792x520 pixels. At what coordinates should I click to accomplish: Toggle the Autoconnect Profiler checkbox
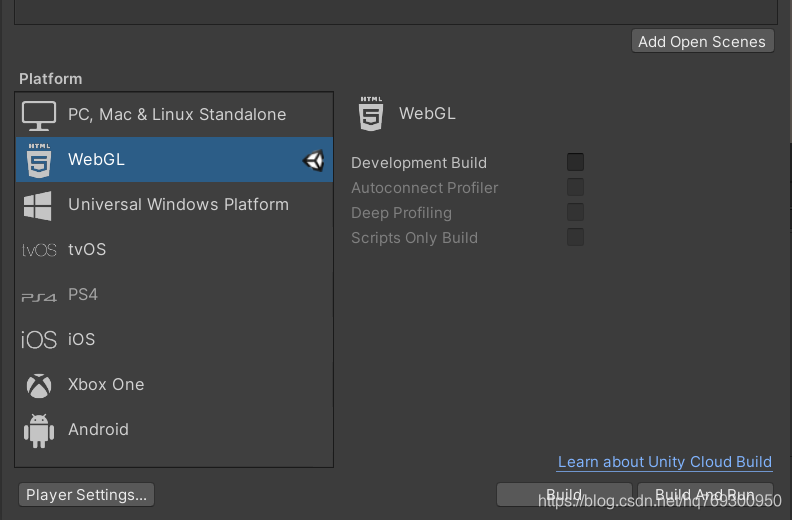[575, 187]
